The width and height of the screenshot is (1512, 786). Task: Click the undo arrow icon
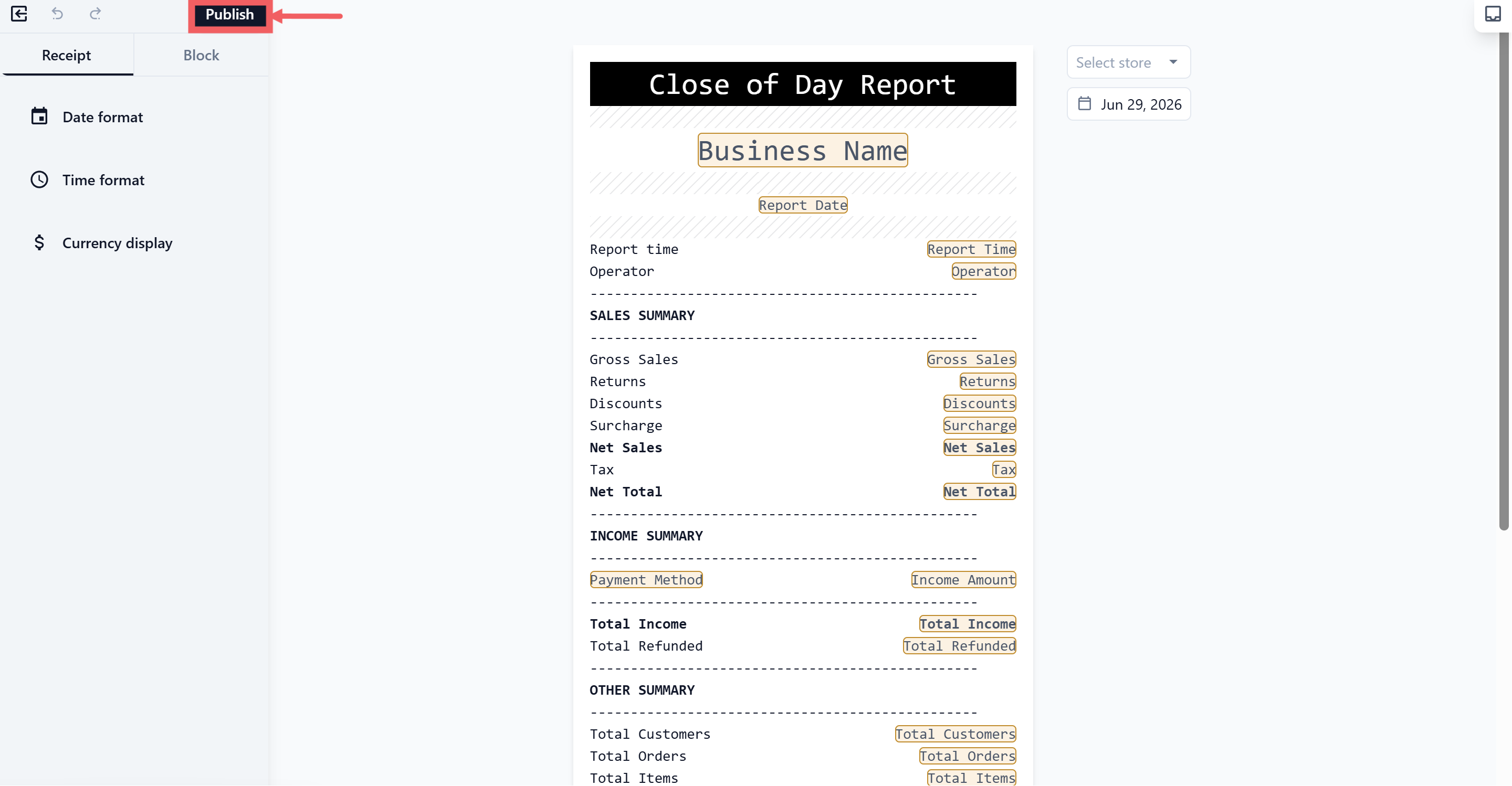pyautogui.click(x=57, y=14)
